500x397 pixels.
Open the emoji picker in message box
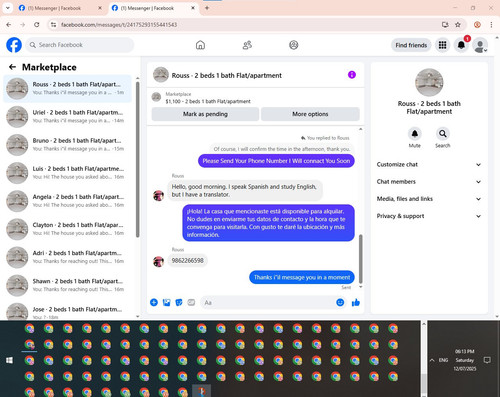pyautogui.click(x=340, y=302)
